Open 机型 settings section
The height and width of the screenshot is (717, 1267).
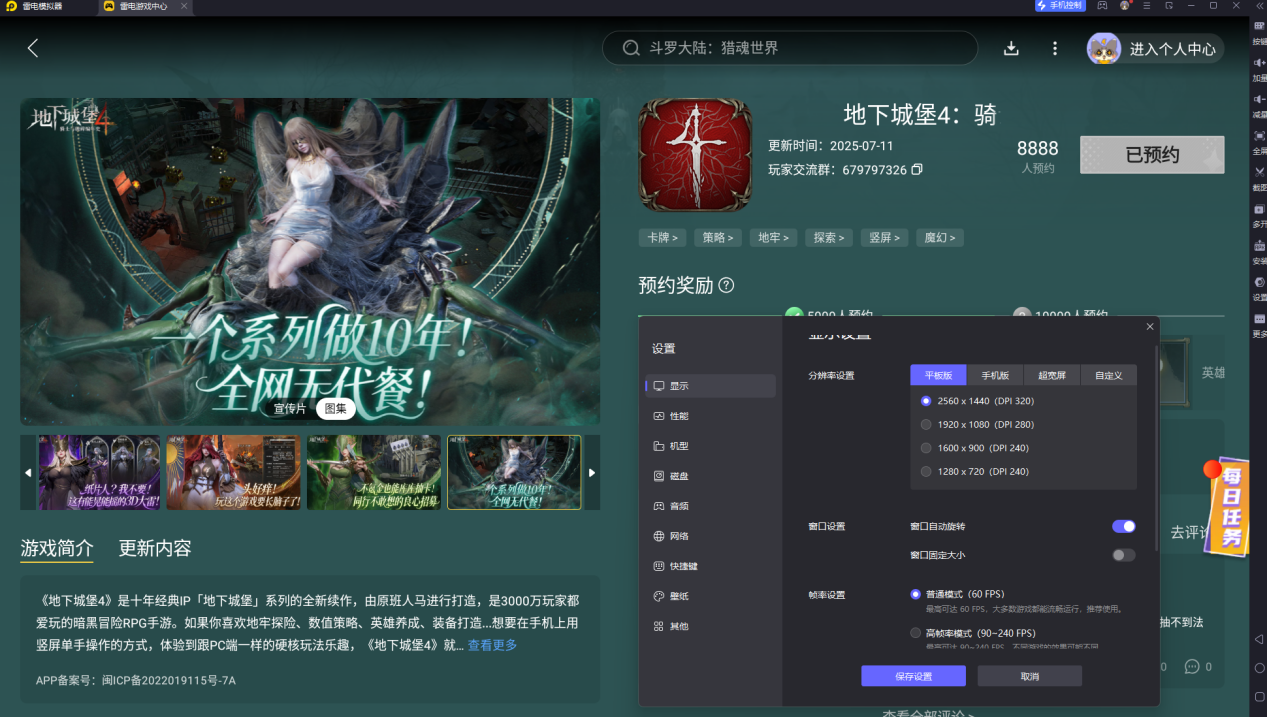click(x=711, y=446)
